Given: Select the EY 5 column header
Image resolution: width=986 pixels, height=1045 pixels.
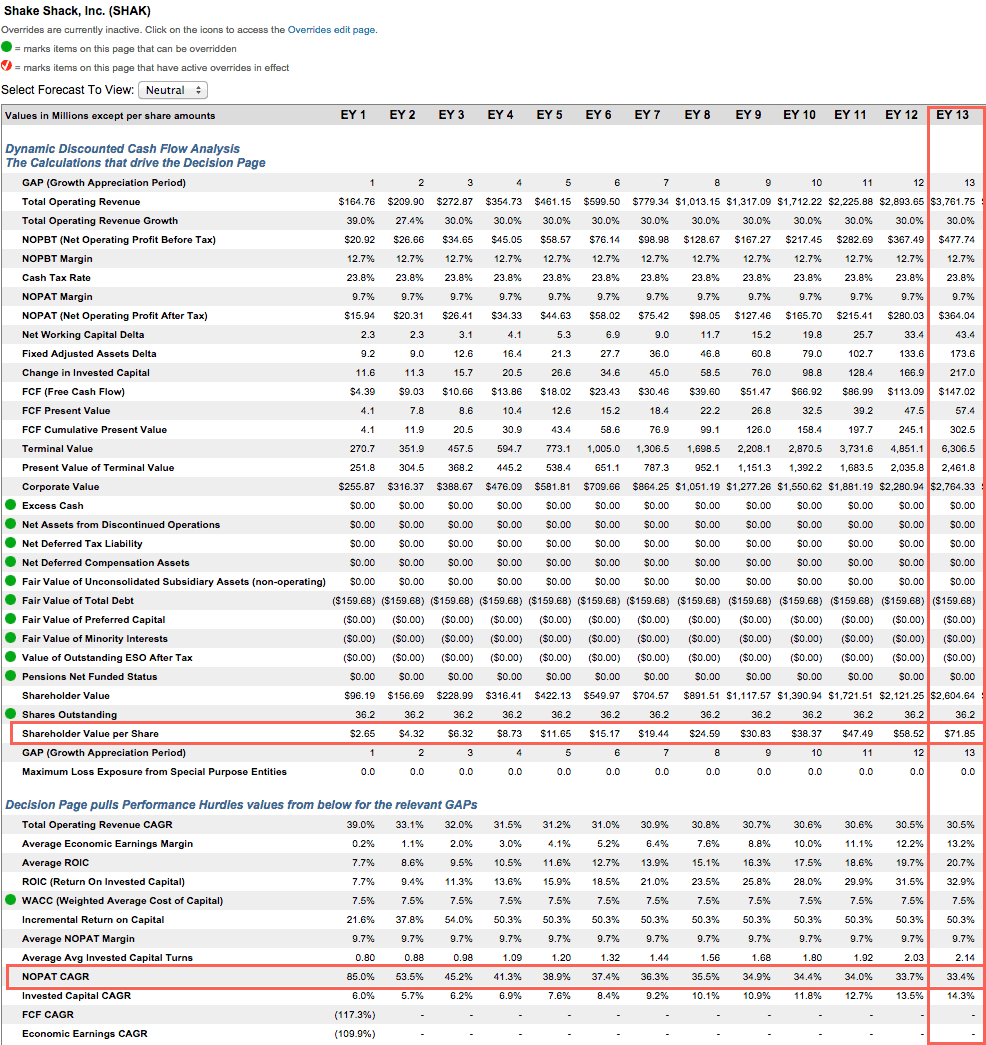Looking at the screenshot, I should (x=549, y=115).
